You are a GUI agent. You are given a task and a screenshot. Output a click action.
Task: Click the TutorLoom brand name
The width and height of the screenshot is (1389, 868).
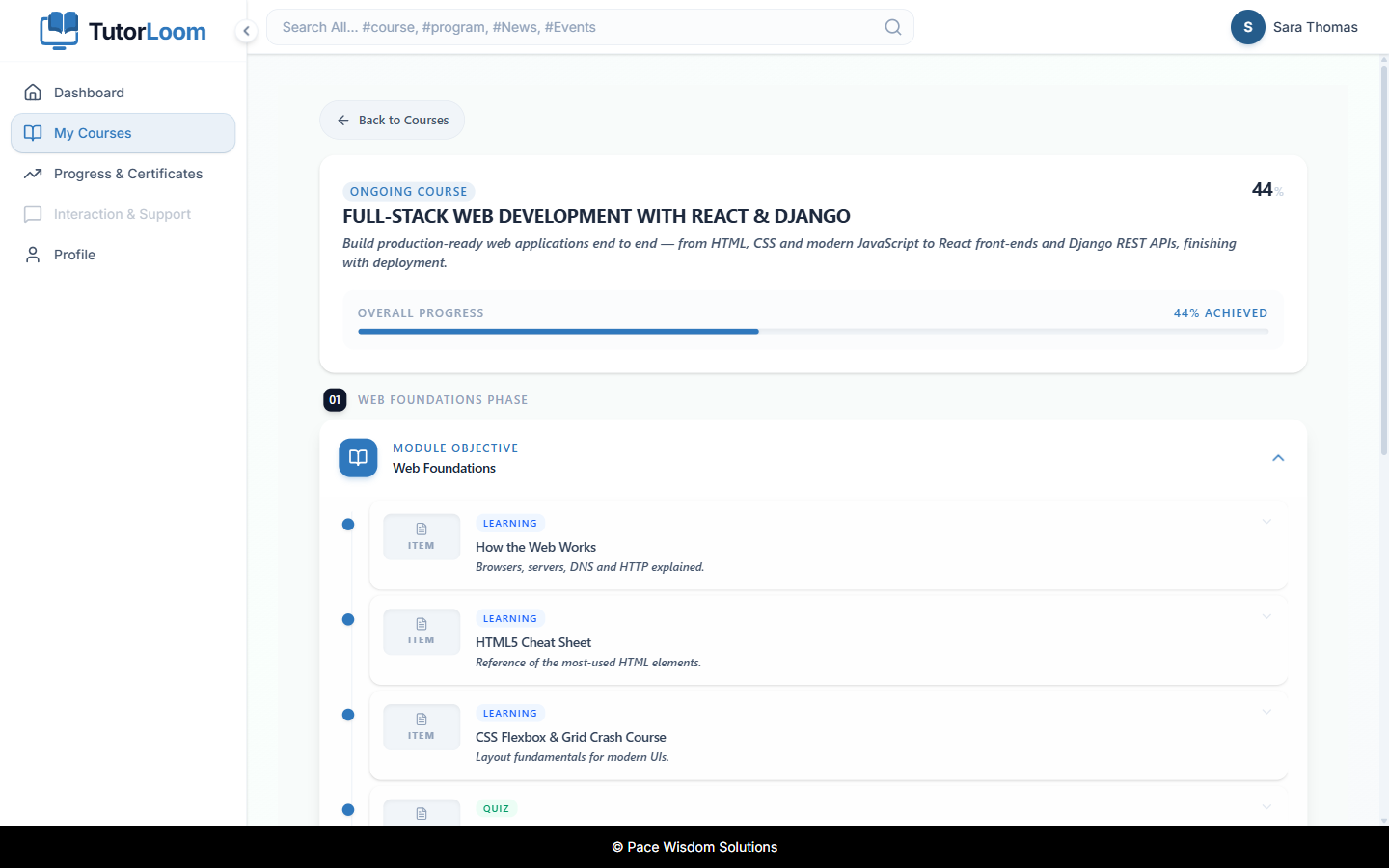pyautogui.click(x=148, y=31)
